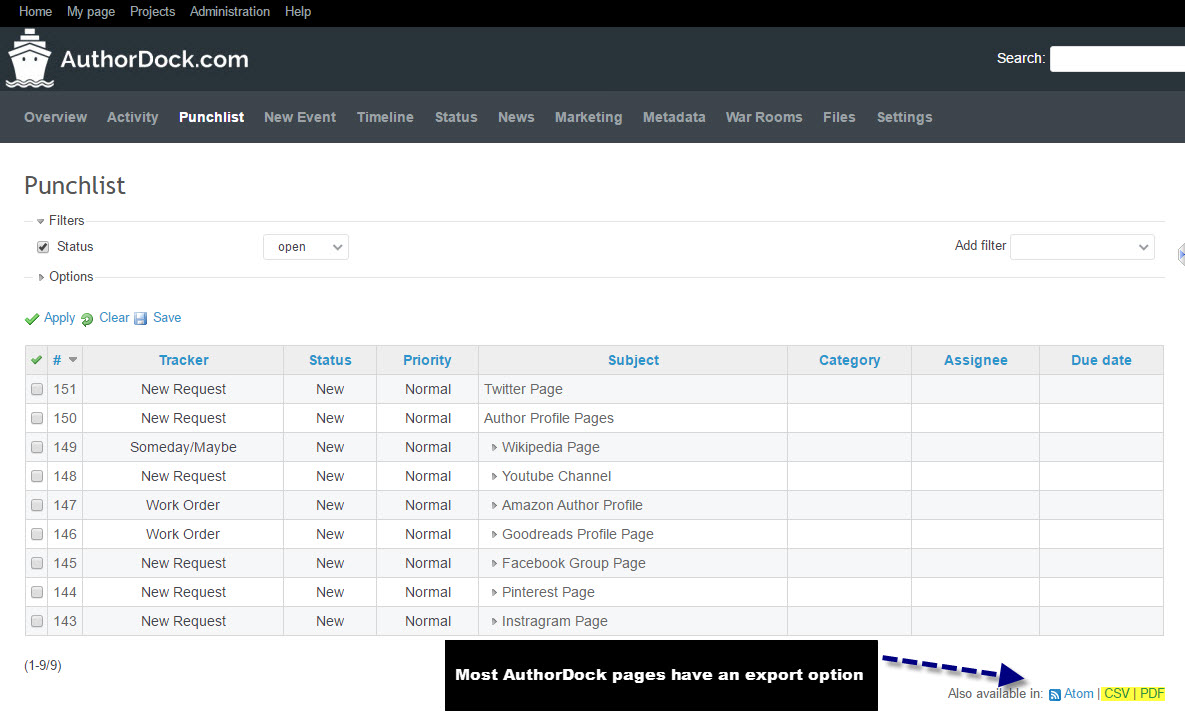
Task: Check the box for issue 144
Action: pos(36,592)
